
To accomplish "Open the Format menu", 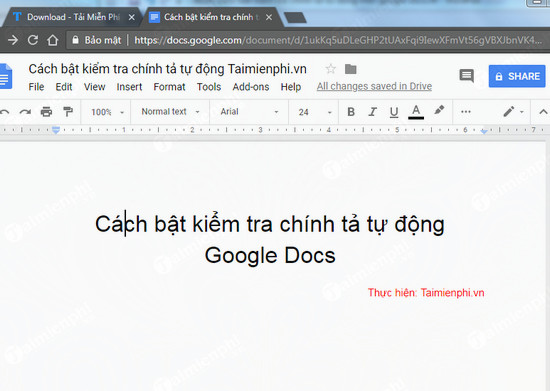I will coord(169,87).
